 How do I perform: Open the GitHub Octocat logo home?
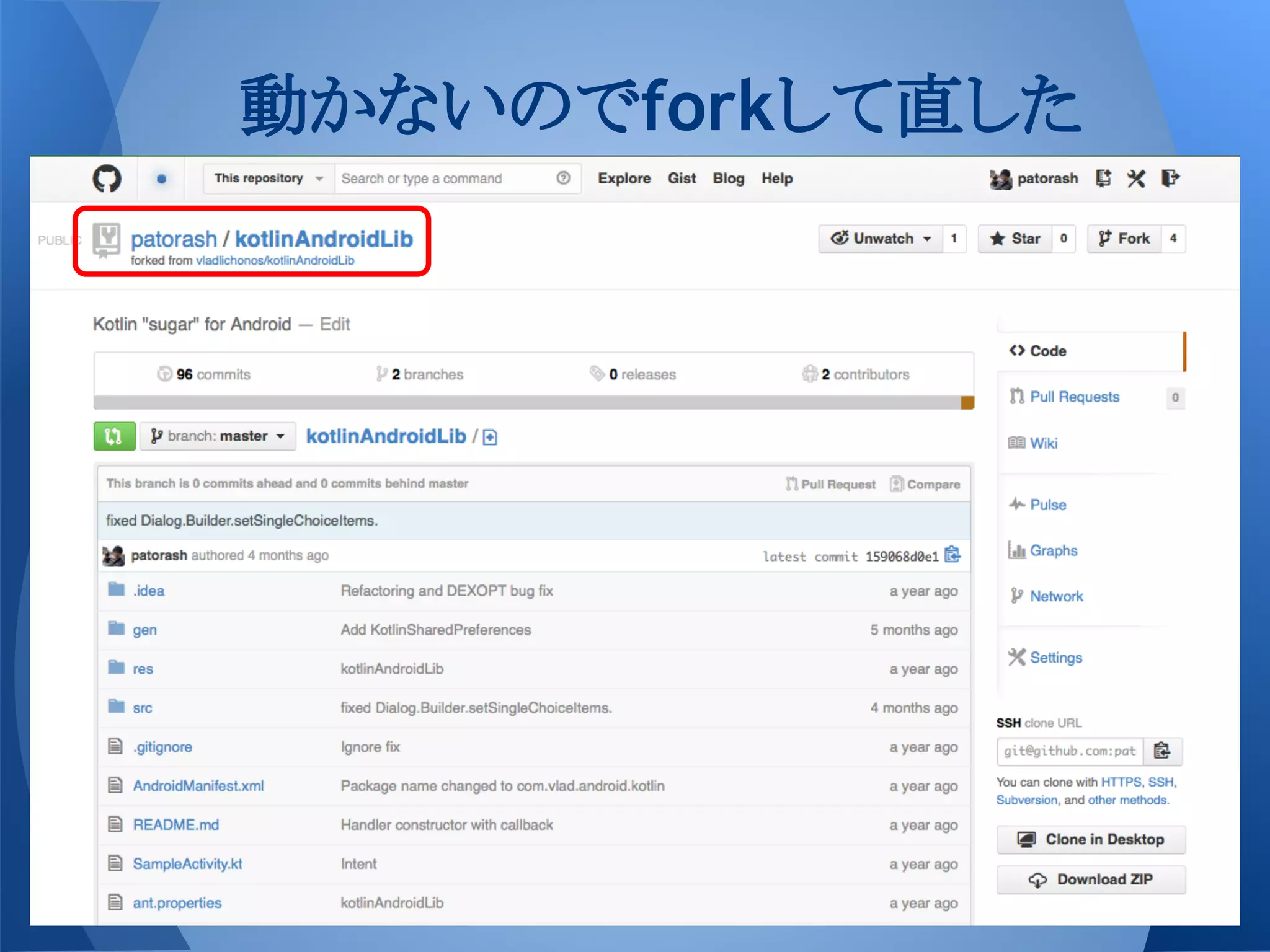point(107,178)
